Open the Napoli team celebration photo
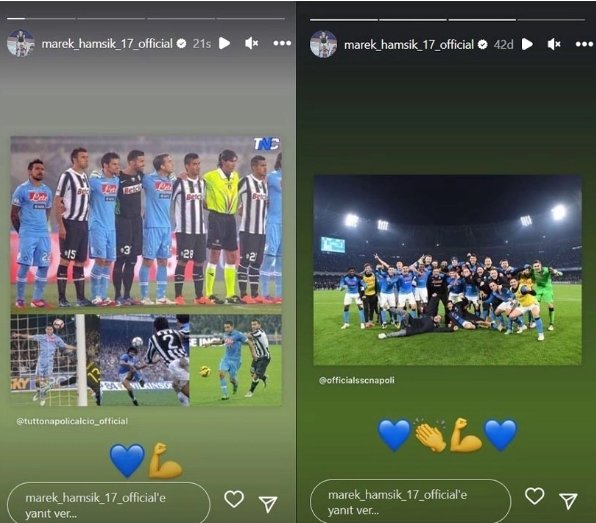The width and height of the screenshot is (596, 523). point(447,270)
